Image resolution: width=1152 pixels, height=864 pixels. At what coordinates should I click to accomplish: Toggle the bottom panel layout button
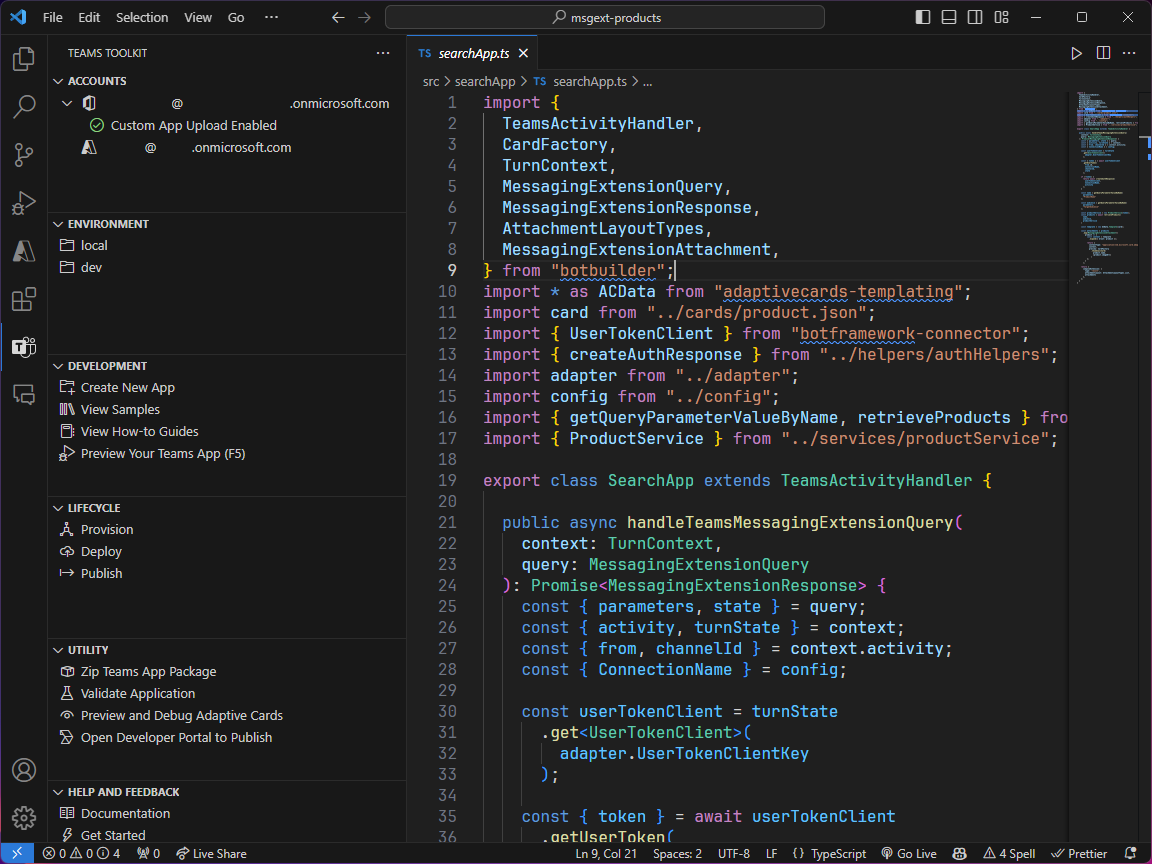point(949,17)
